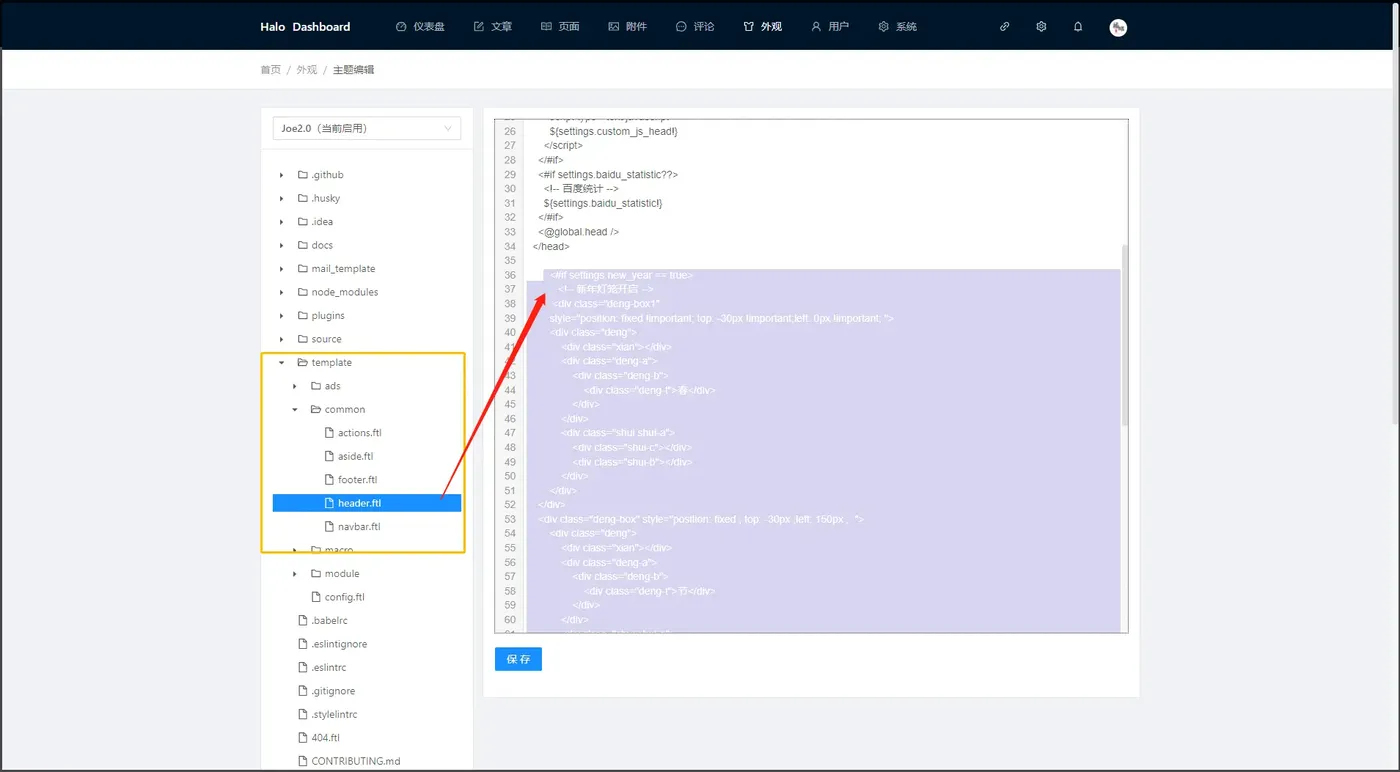This screenshot has width=1400, height=772.
Task: Expand the ads folder arrow
Action: click(x=295, y=386)
